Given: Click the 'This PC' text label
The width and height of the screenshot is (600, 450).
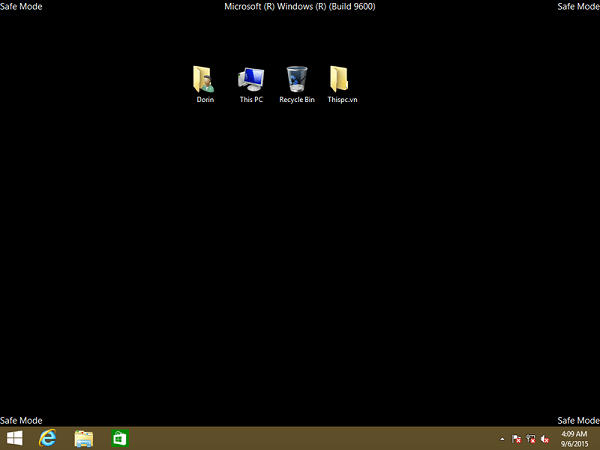Looking at the screenshot, I should click(251, 100).
